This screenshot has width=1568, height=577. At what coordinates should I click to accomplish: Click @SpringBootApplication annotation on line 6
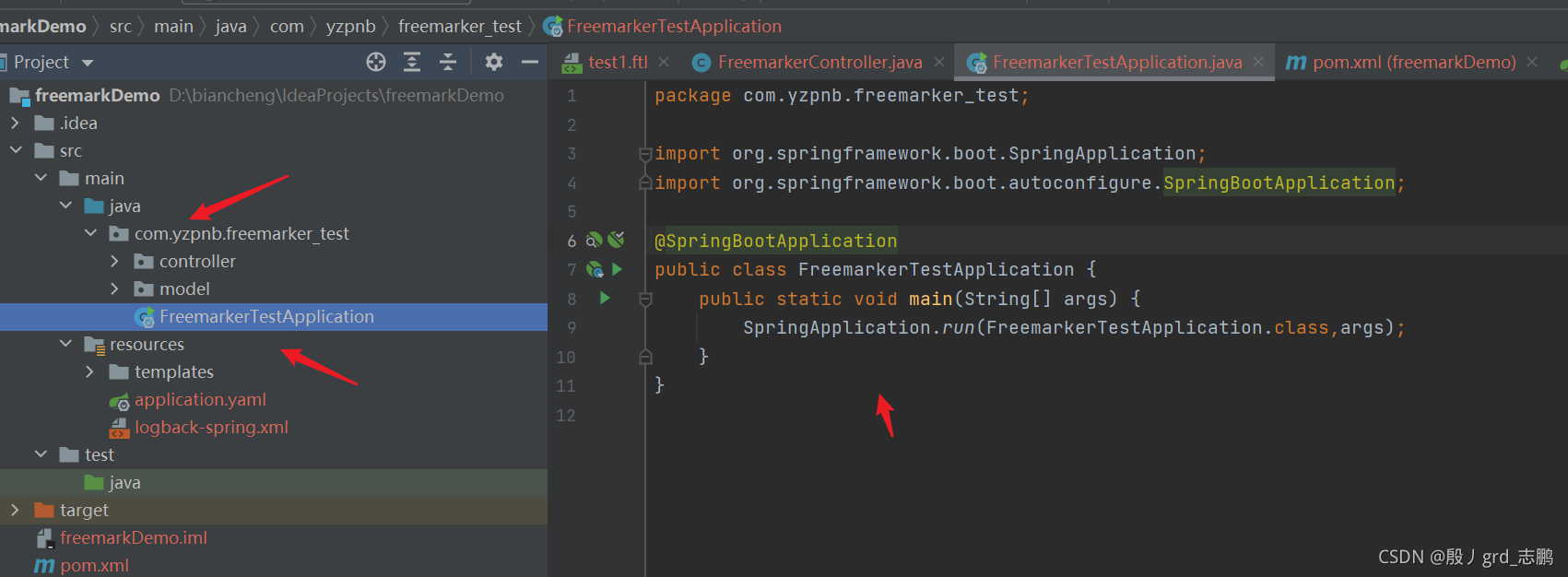[x=775, y=241]
